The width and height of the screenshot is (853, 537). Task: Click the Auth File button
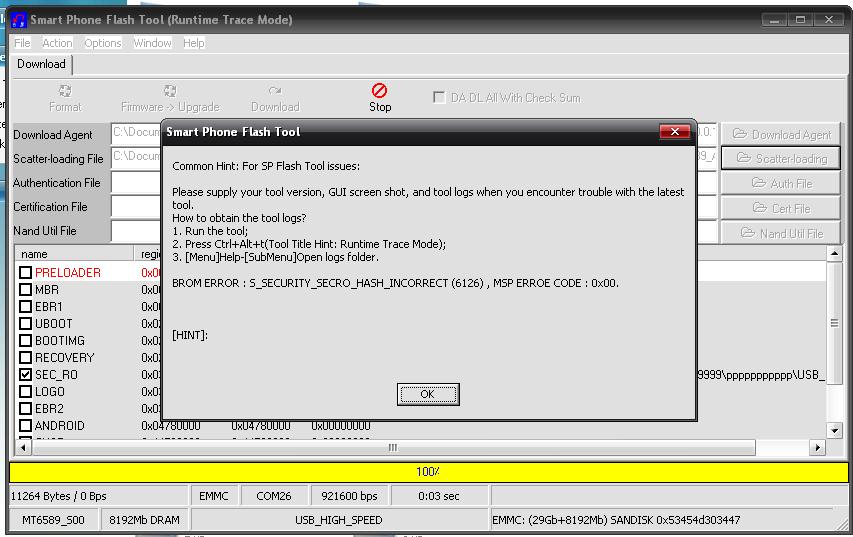pyautogui.click(x=781, y=183)
